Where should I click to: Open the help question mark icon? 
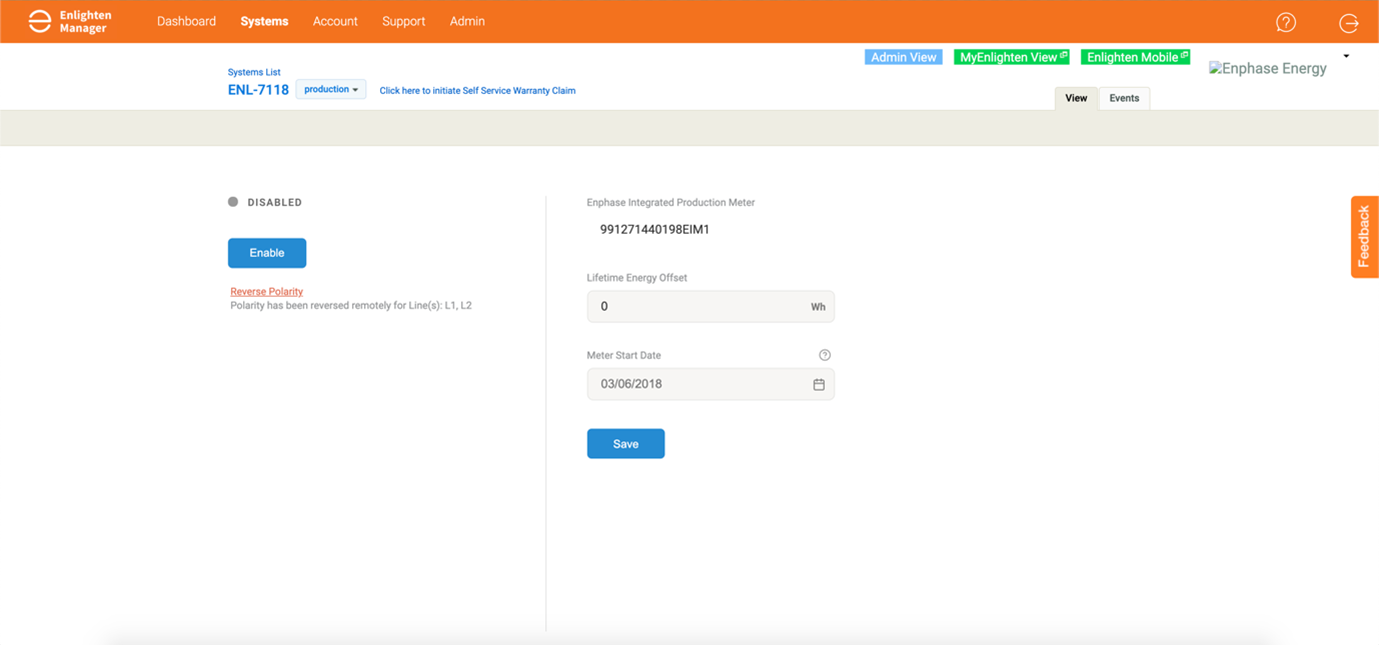click(1286, 22)
